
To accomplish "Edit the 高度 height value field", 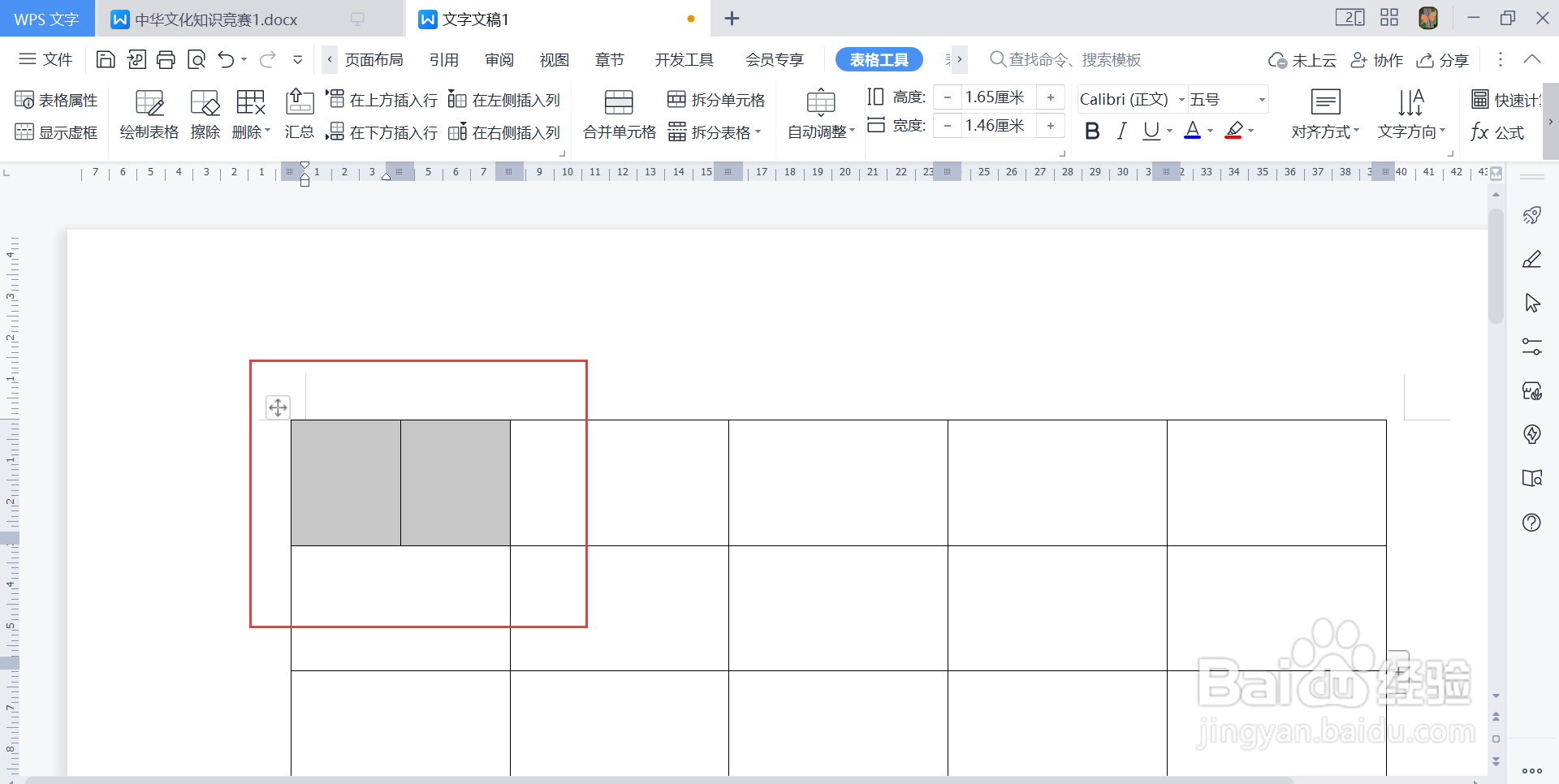I will (x=998, y=97).
